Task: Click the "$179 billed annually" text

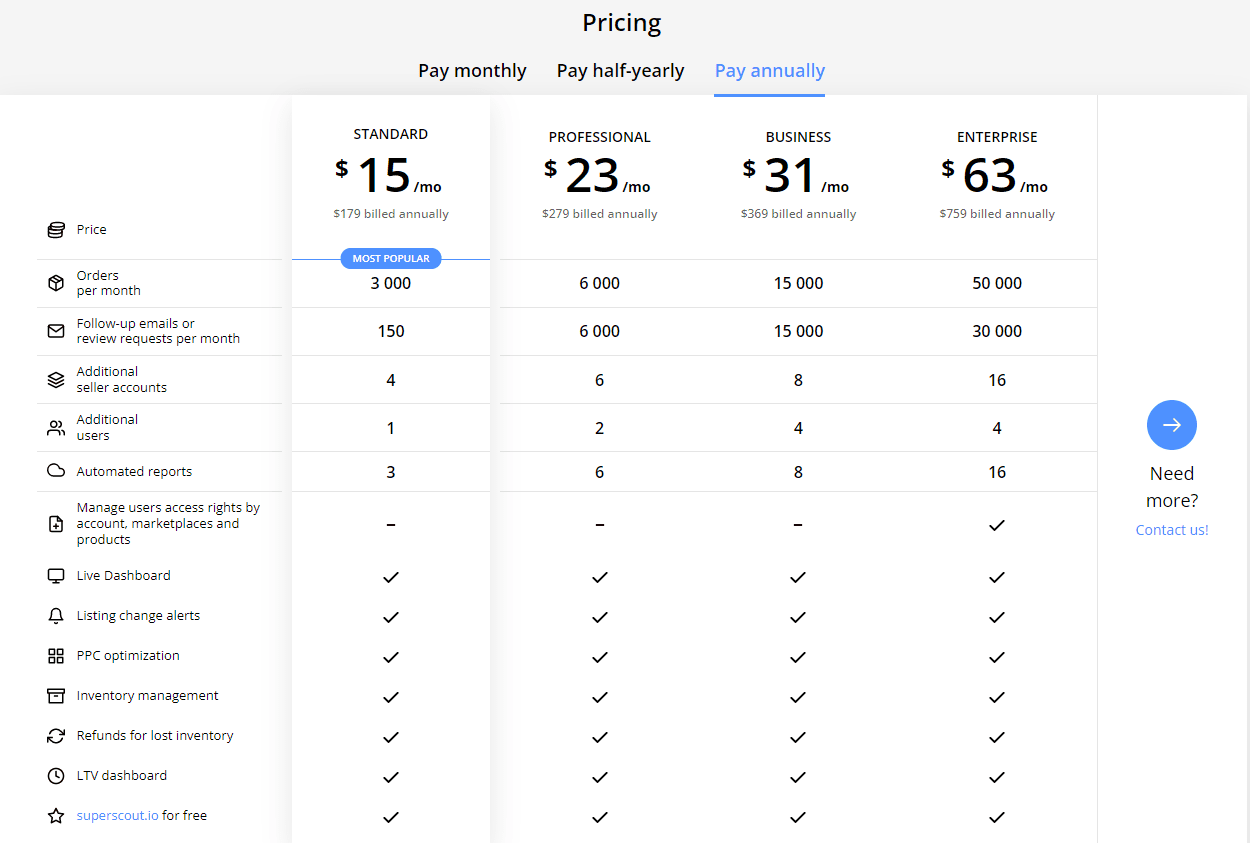Action: pos(391,214)
